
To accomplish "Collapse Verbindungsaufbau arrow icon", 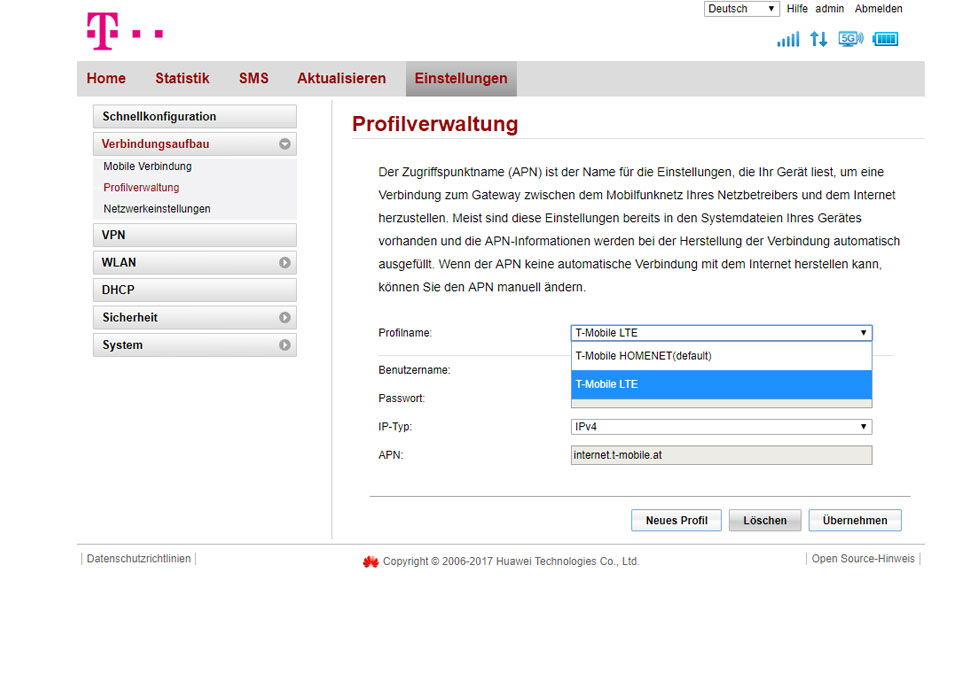I will [x=285, y=144].
